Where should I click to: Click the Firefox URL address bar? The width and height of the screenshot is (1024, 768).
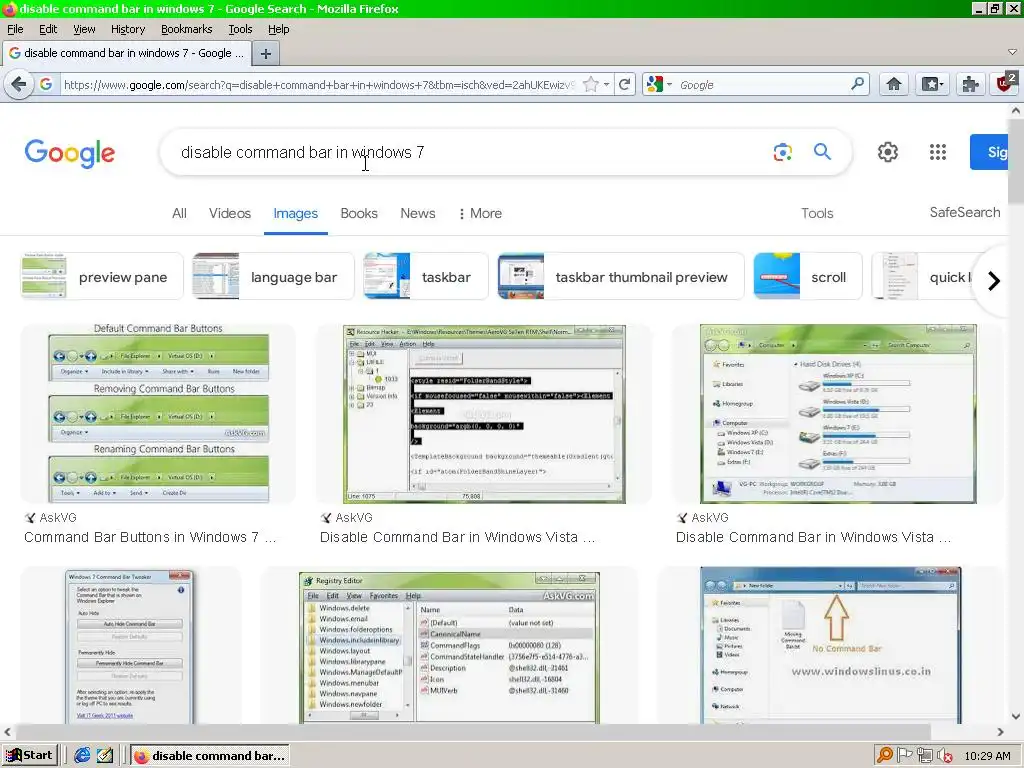click(x=319, y=85)
